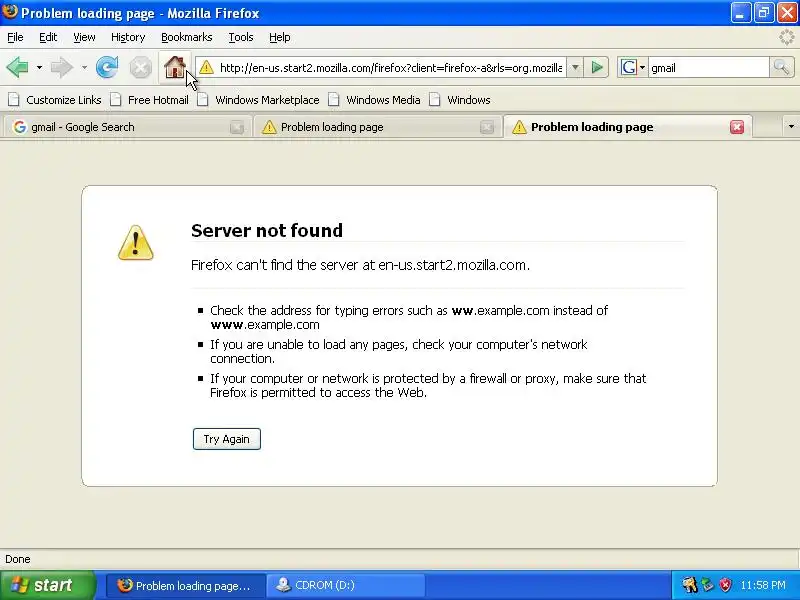Click the Stop loading button
The height and width of the screenshot is (600, 800).
(140, 67)
